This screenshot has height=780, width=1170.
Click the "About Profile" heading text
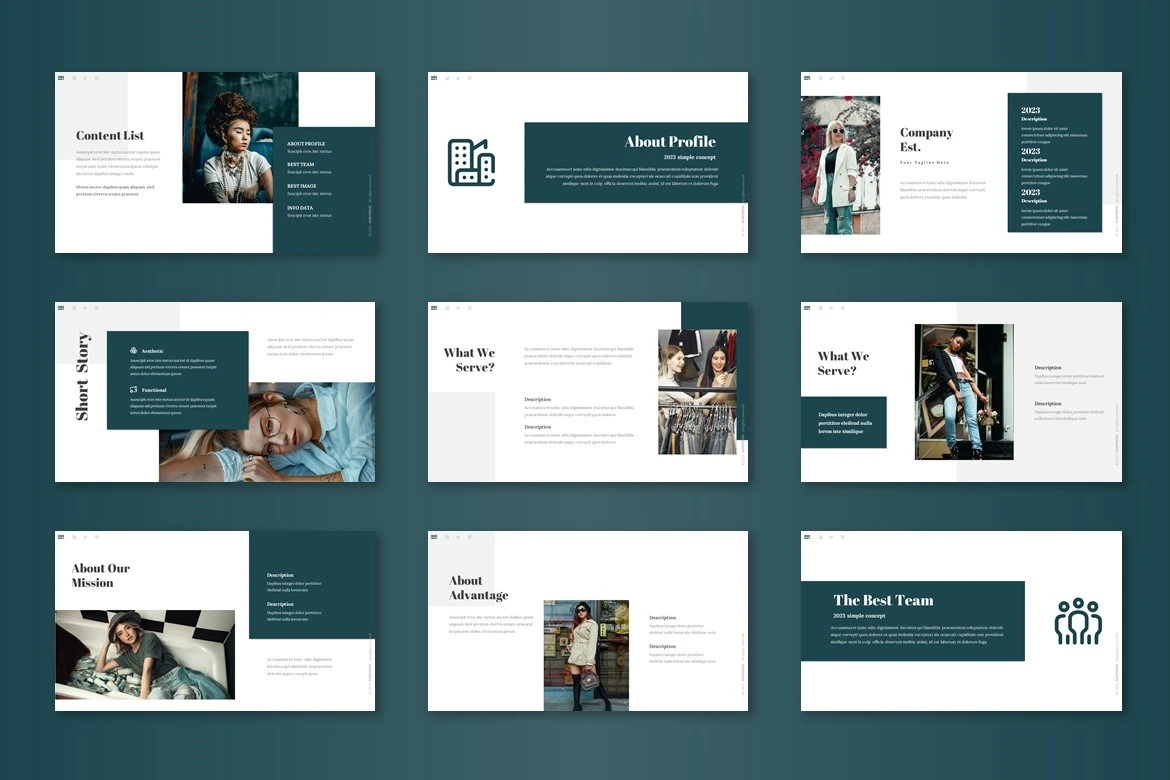[669, 142]
